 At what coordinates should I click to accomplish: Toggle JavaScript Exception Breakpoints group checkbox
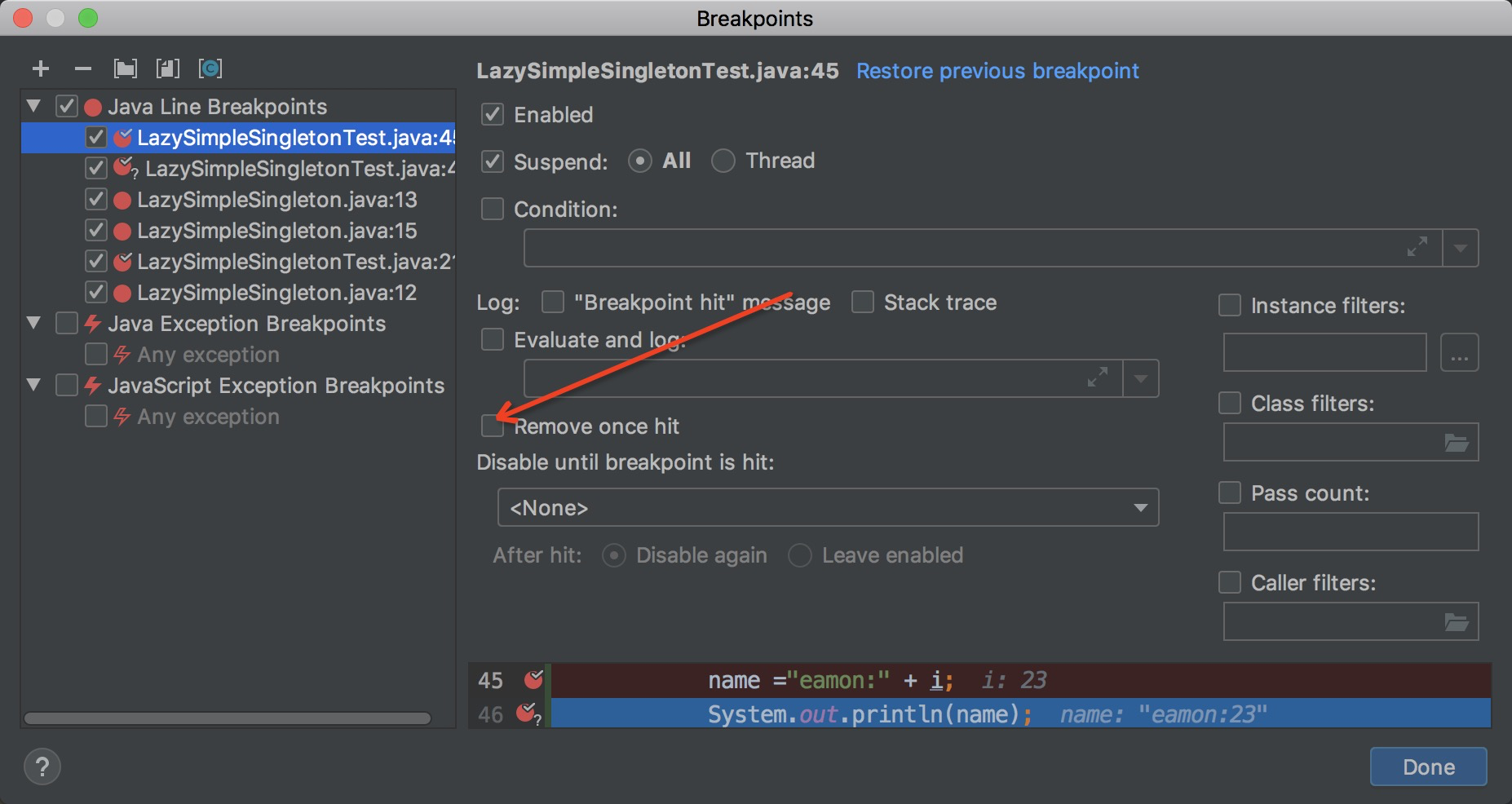pos(67,386)
